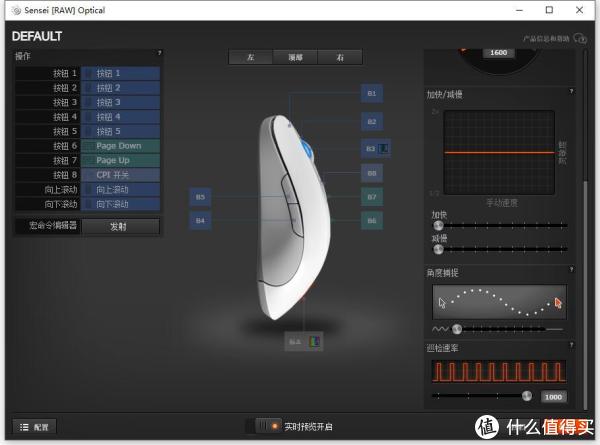The height and width of the screenshot is (445, 600).
Task: Click the 1600 CPI value field
Action: (x=499, y=53)
